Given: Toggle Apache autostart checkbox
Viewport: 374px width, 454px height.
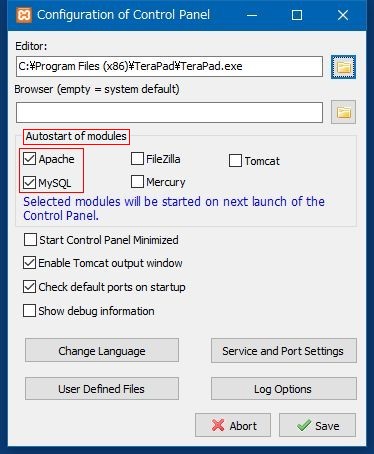Looking at the screenshot, I should (x=29, y=159).
